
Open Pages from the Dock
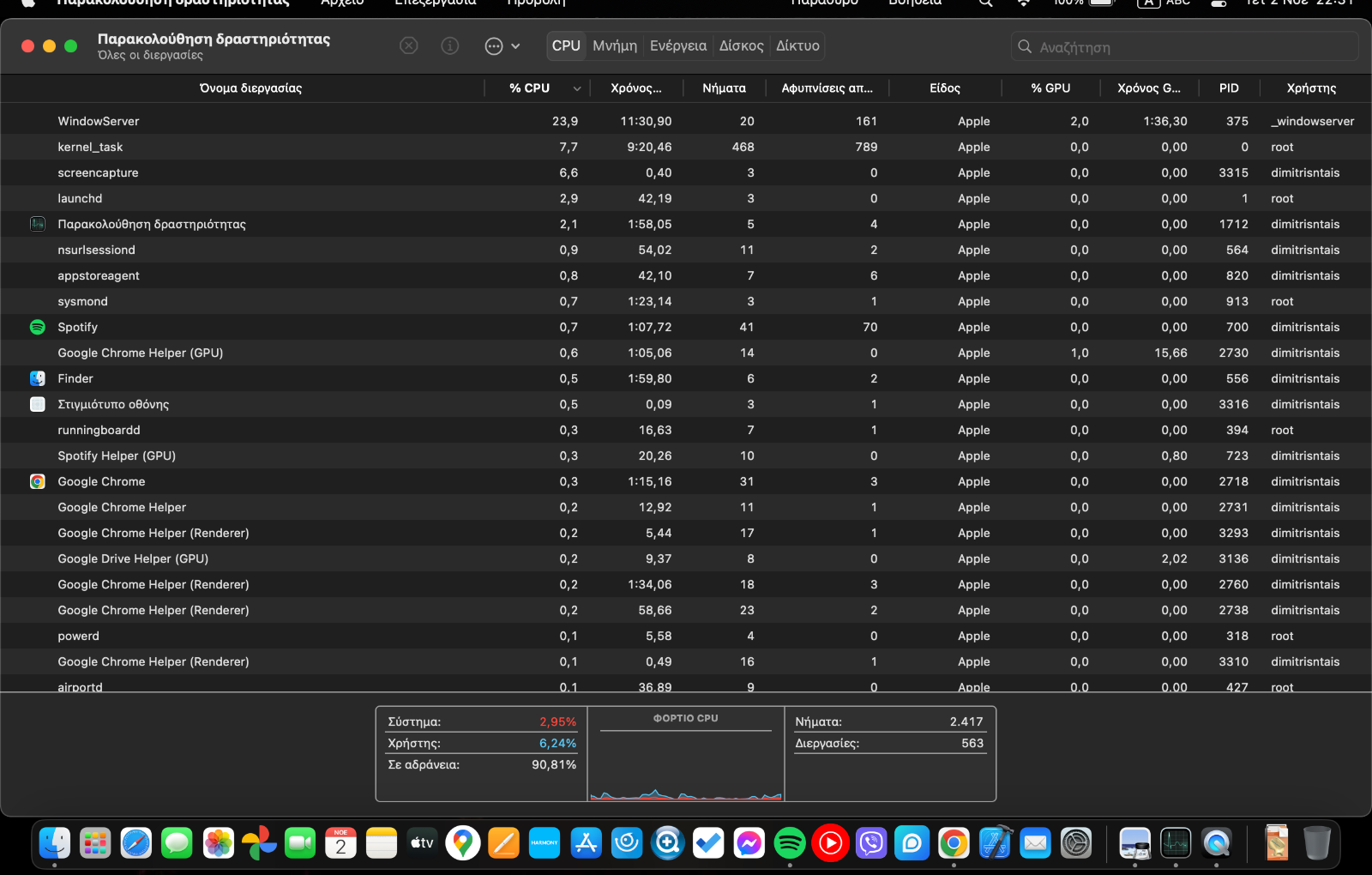503,843
